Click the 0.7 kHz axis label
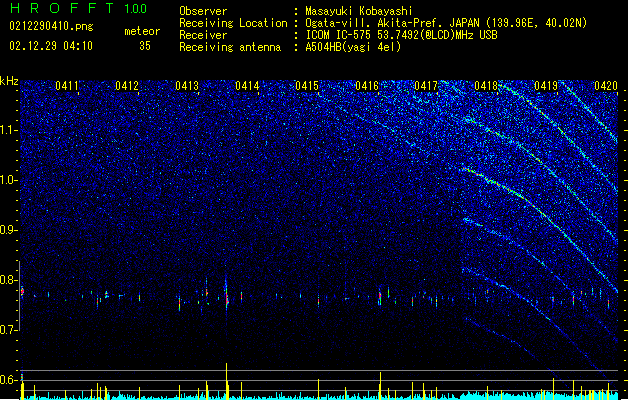This screenshot has height=400, width=629. click(8, 330)
